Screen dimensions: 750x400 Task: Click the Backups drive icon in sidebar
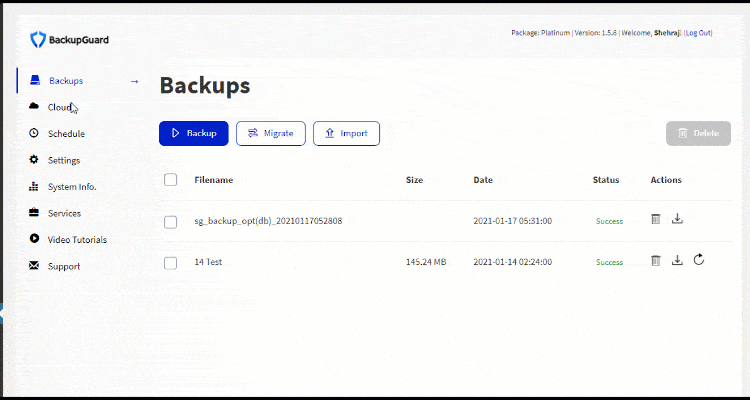pos(34,80)
